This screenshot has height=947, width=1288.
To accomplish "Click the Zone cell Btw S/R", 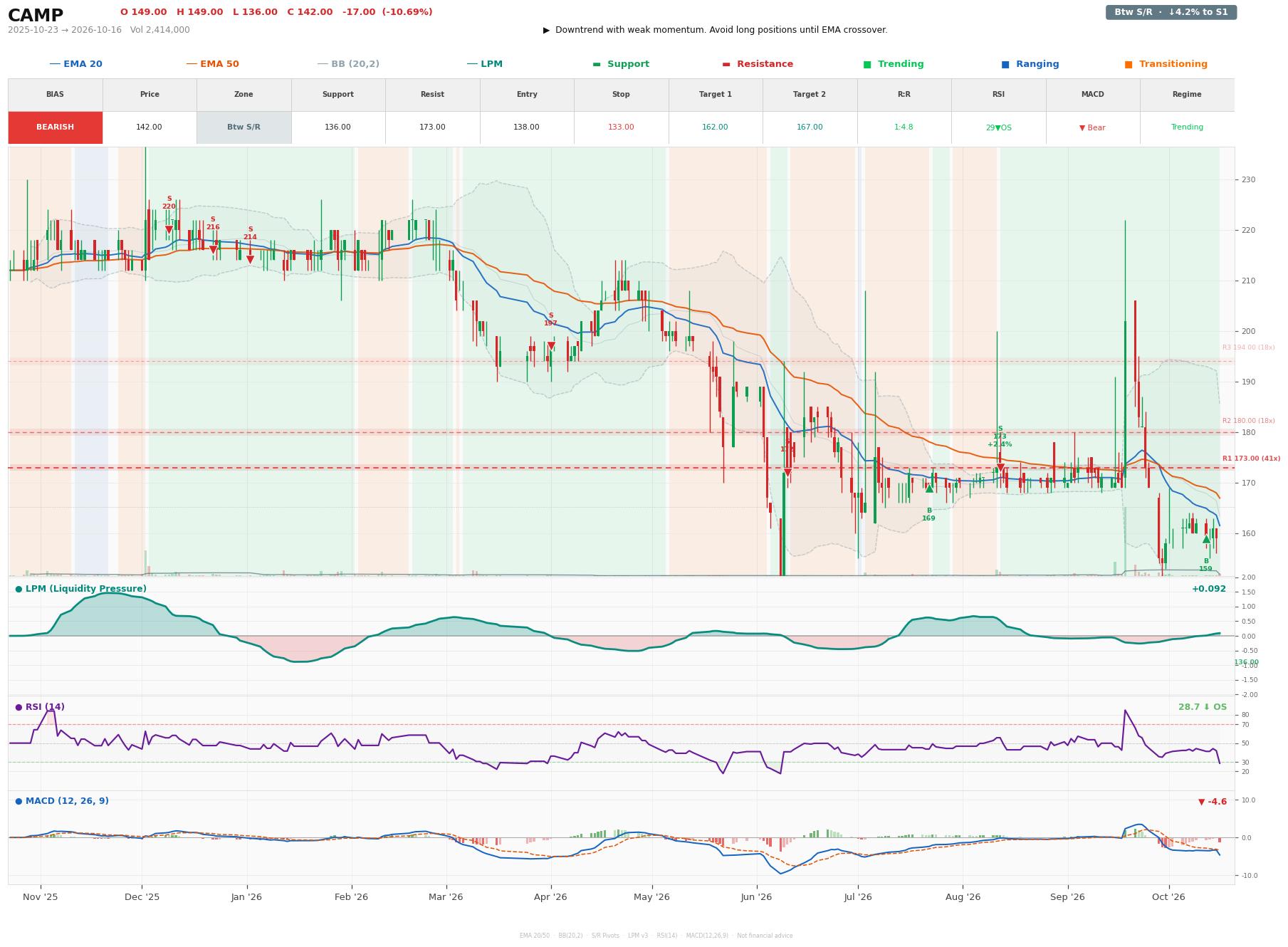I will click(244, 127).
